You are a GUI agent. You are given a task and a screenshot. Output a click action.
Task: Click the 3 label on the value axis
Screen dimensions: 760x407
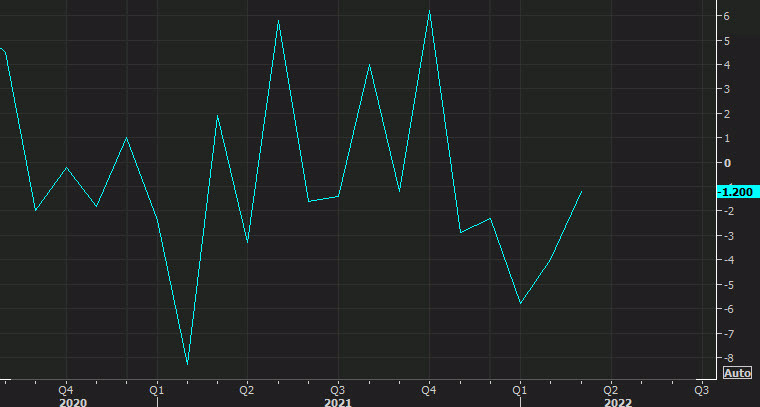click(728, 89)
